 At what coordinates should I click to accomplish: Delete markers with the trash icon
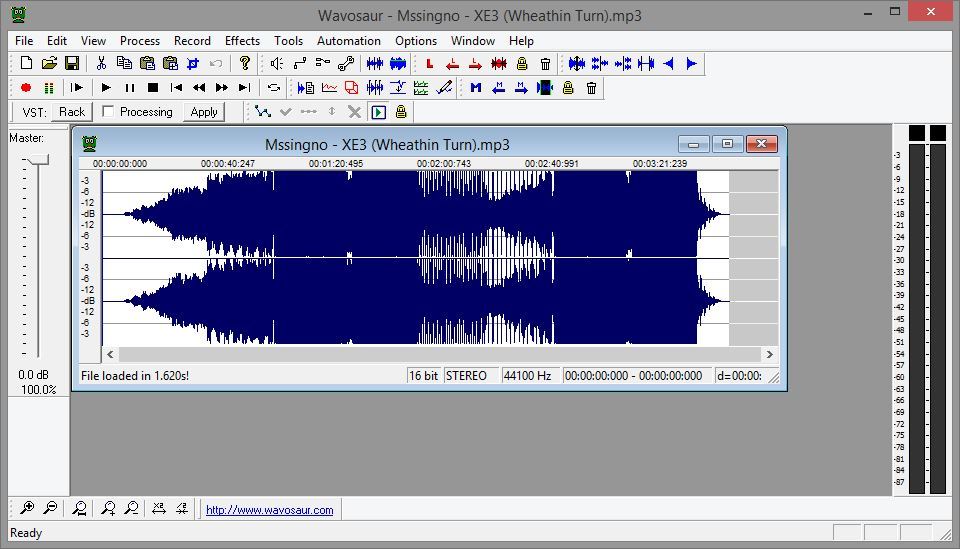pyautogui.click(x=591, y=88)
